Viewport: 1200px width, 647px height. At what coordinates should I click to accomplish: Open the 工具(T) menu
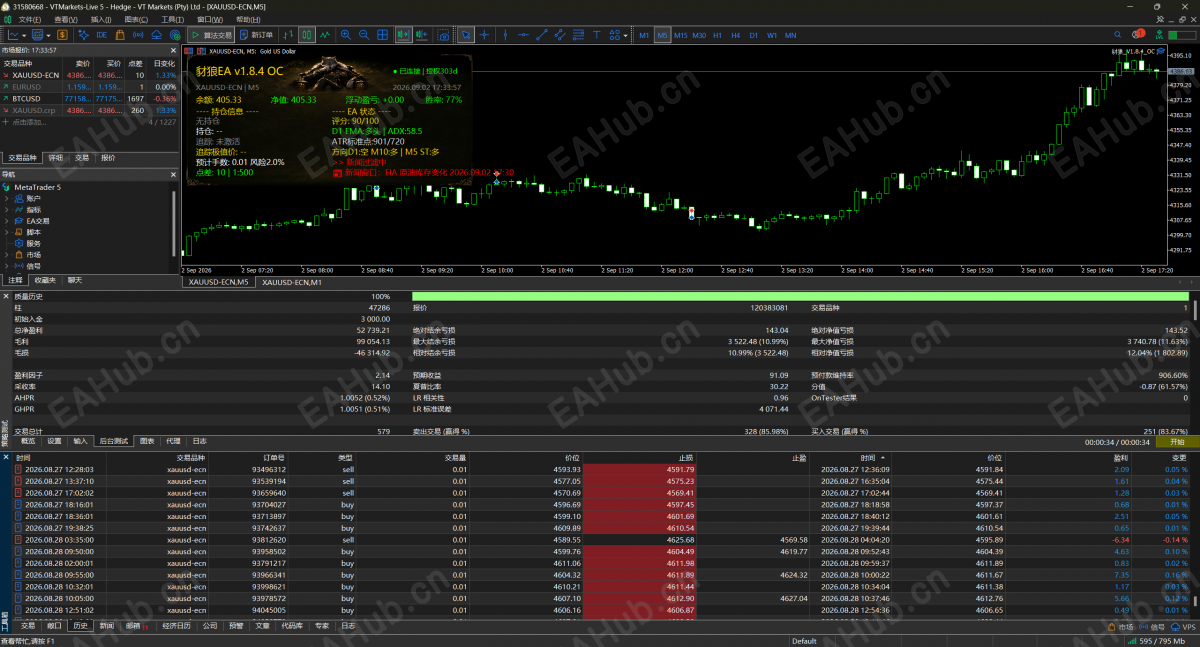coord(173,19)
